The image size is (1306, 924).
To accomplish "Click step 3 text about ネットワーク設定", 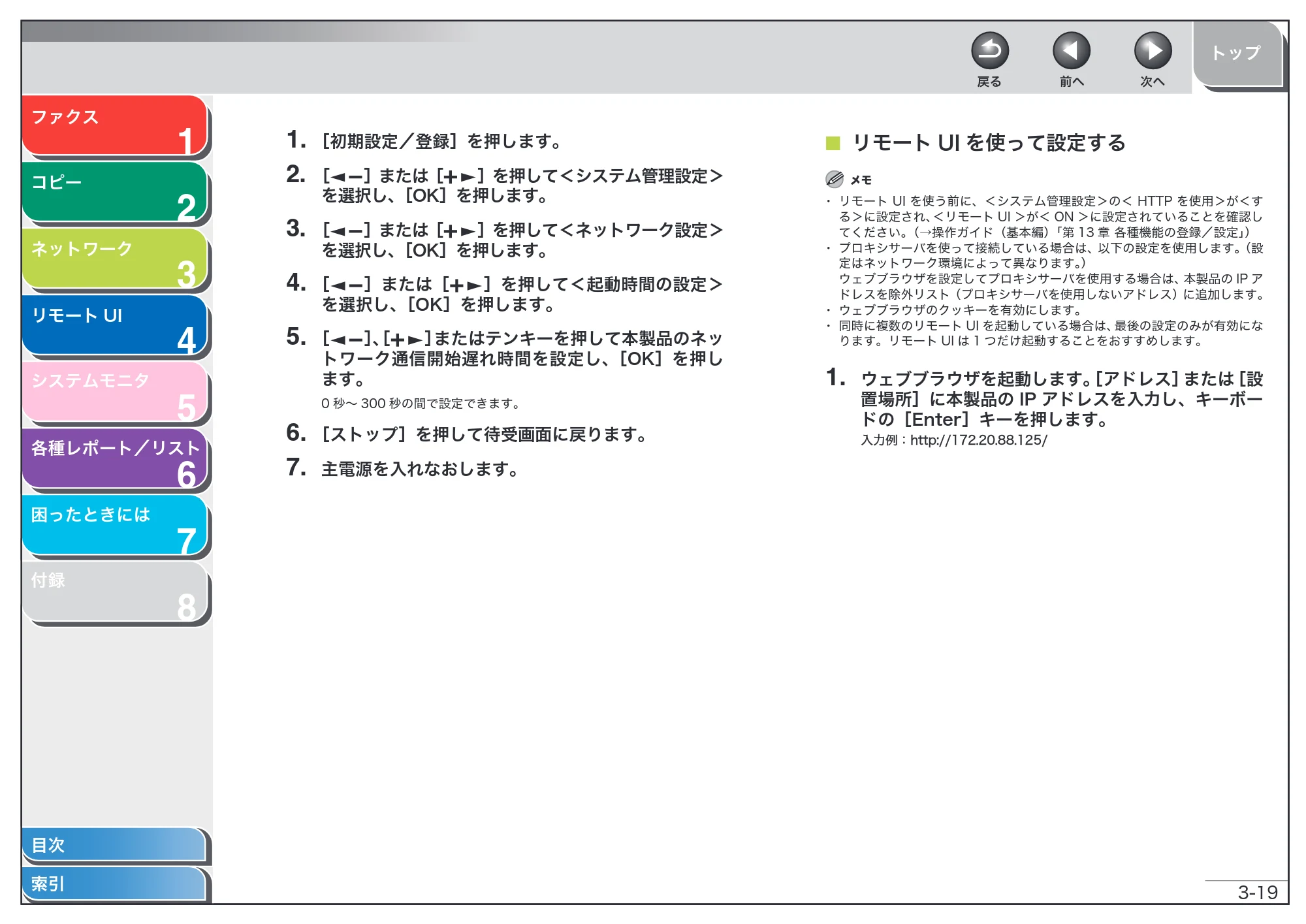I will (x=522, y=240).
